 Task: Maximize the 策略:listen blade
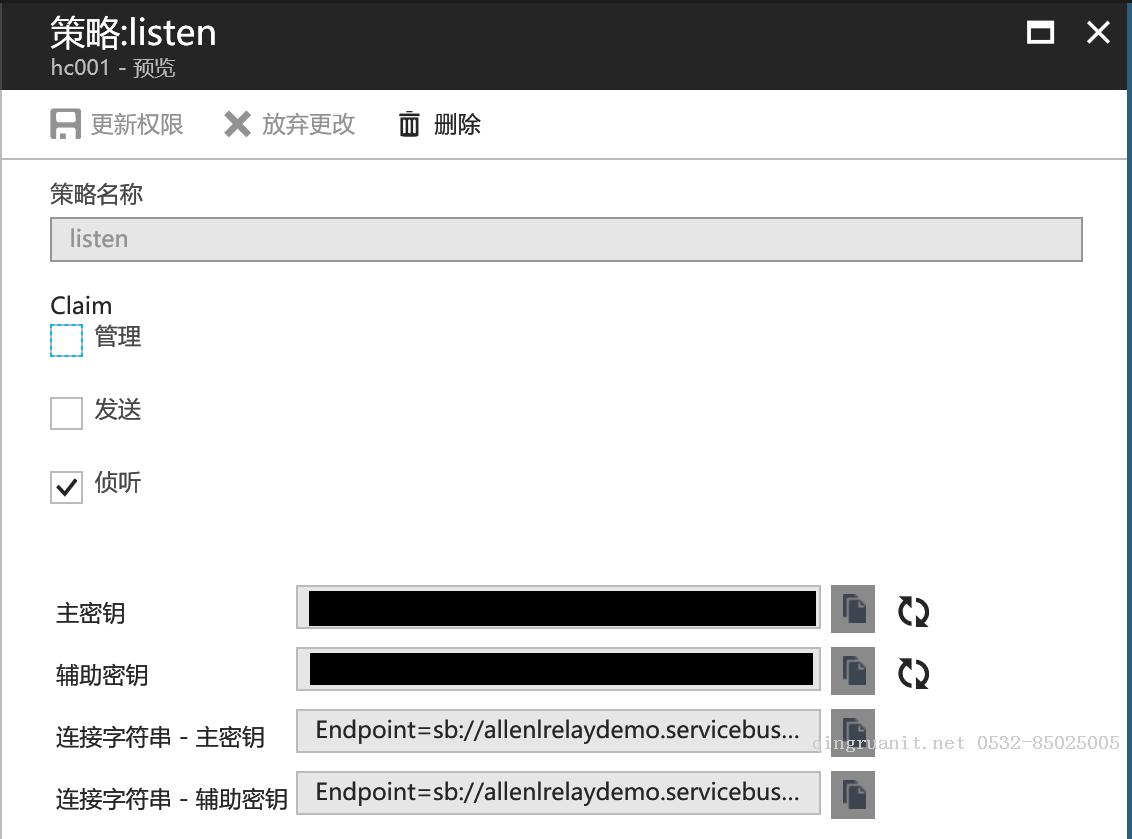pyautogui.click(x=1040, y=32)
